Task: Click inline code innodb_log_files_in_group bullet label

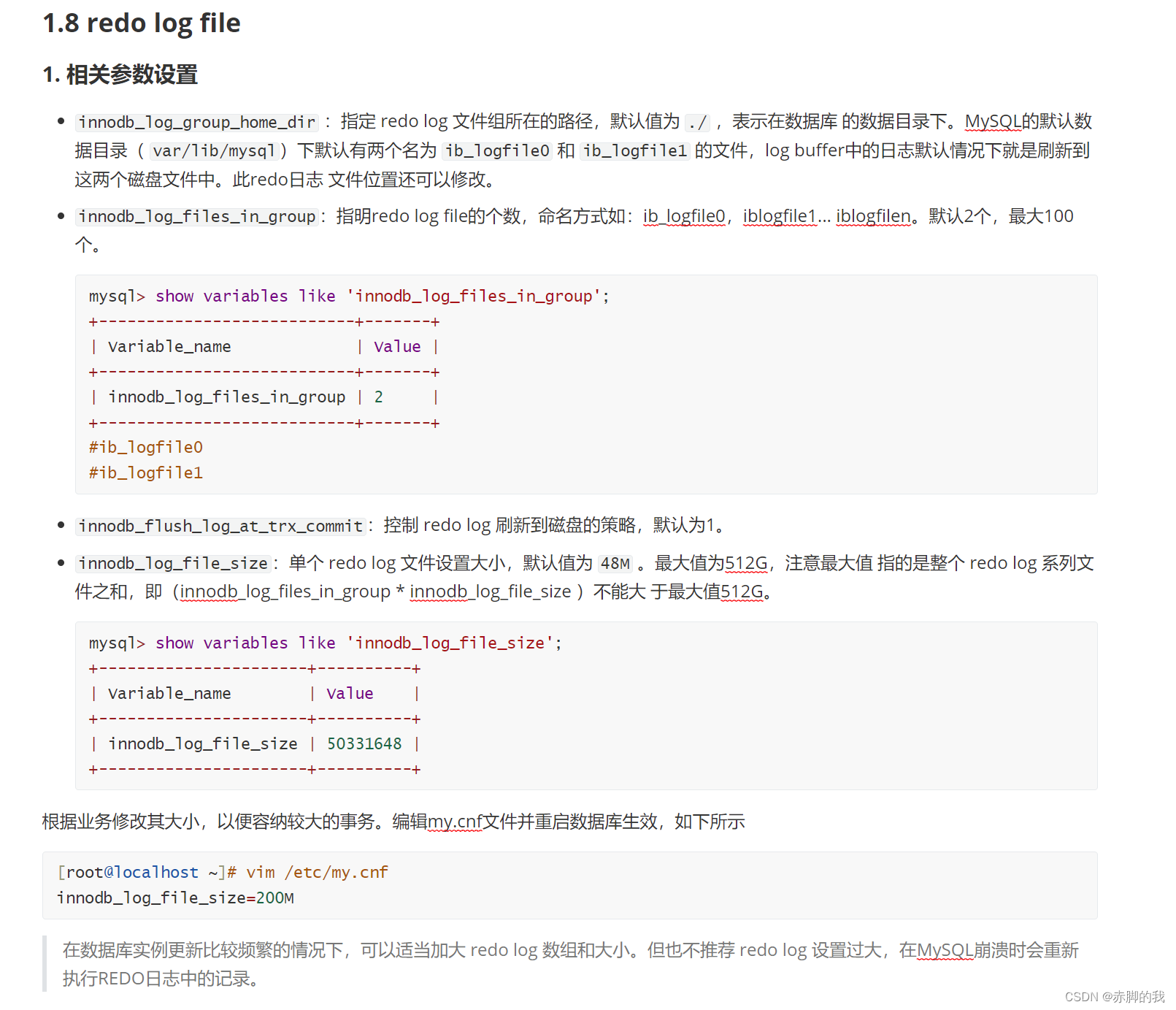Action: click(x=197, y=217)
